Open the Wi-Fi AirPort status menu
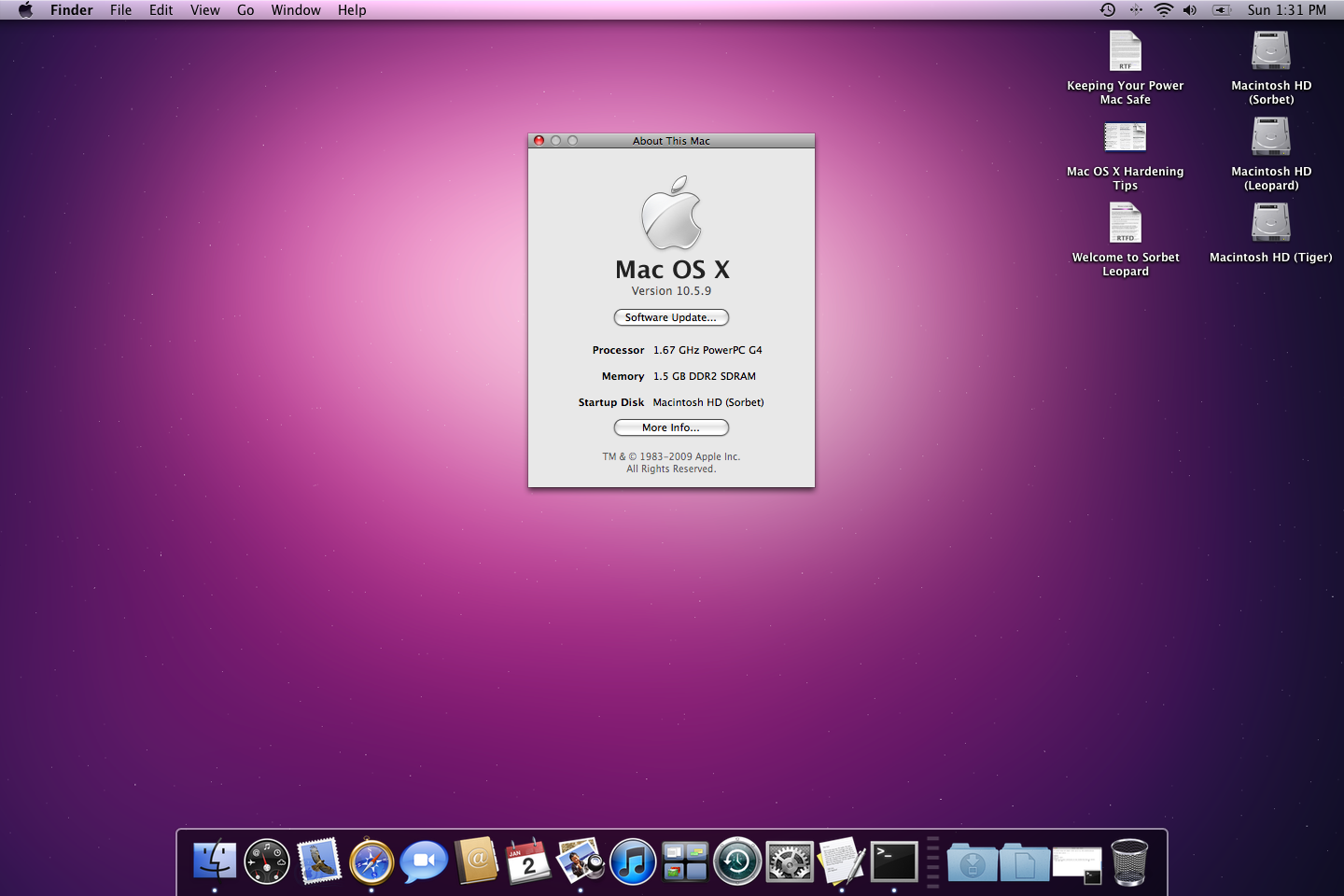Image resolution: width=1344 pixels, height=896 pixels. 1163,10
